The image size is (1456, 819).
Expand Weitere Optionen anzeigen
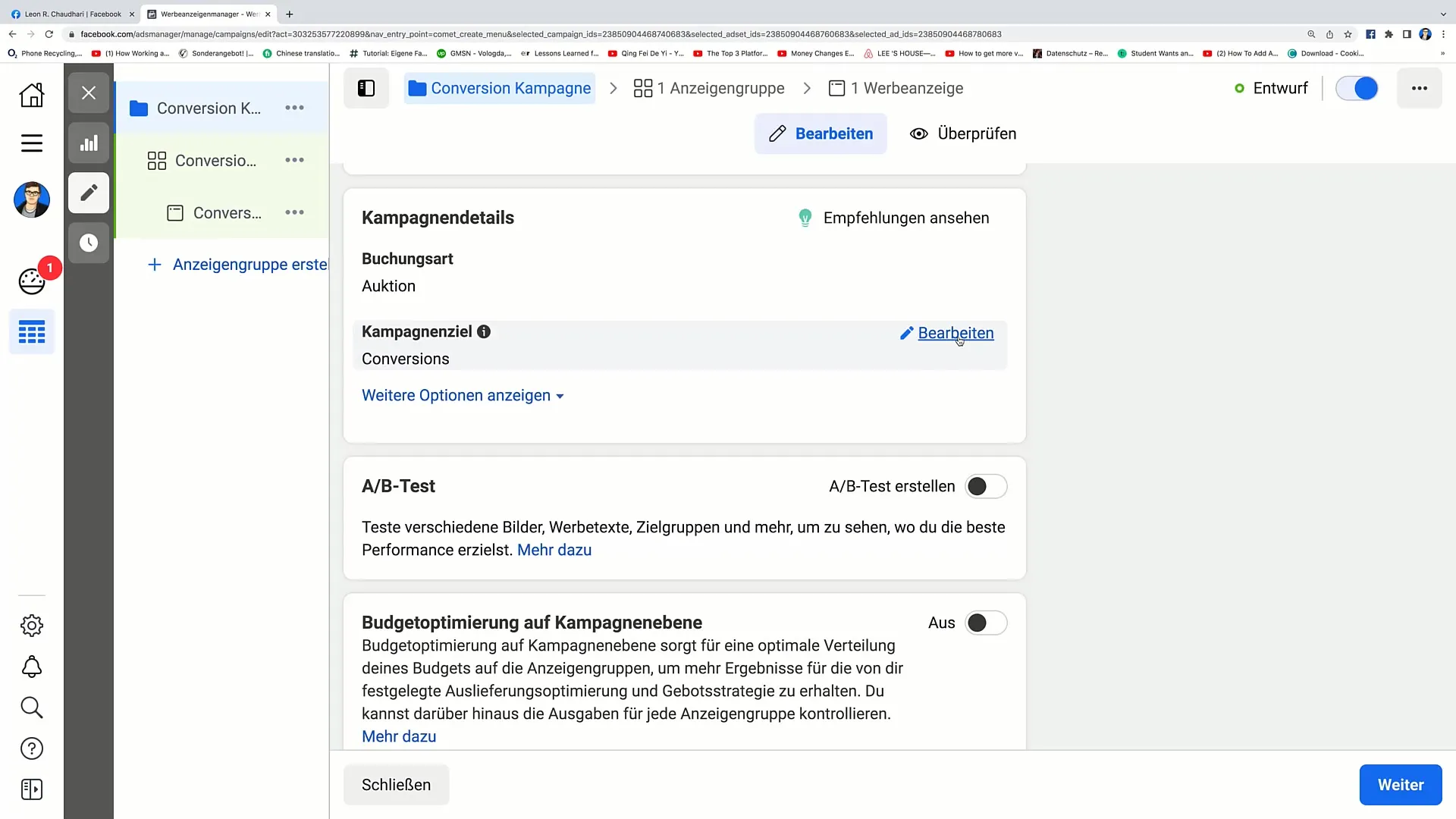[463, 395]
